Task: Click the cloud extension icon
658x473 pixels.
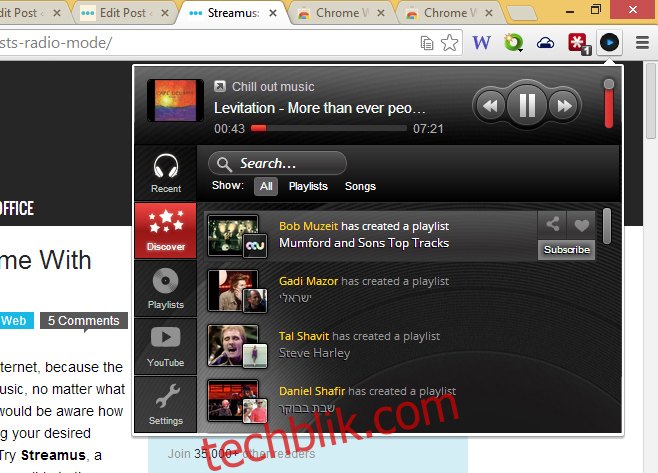Action: coord(545,42)
